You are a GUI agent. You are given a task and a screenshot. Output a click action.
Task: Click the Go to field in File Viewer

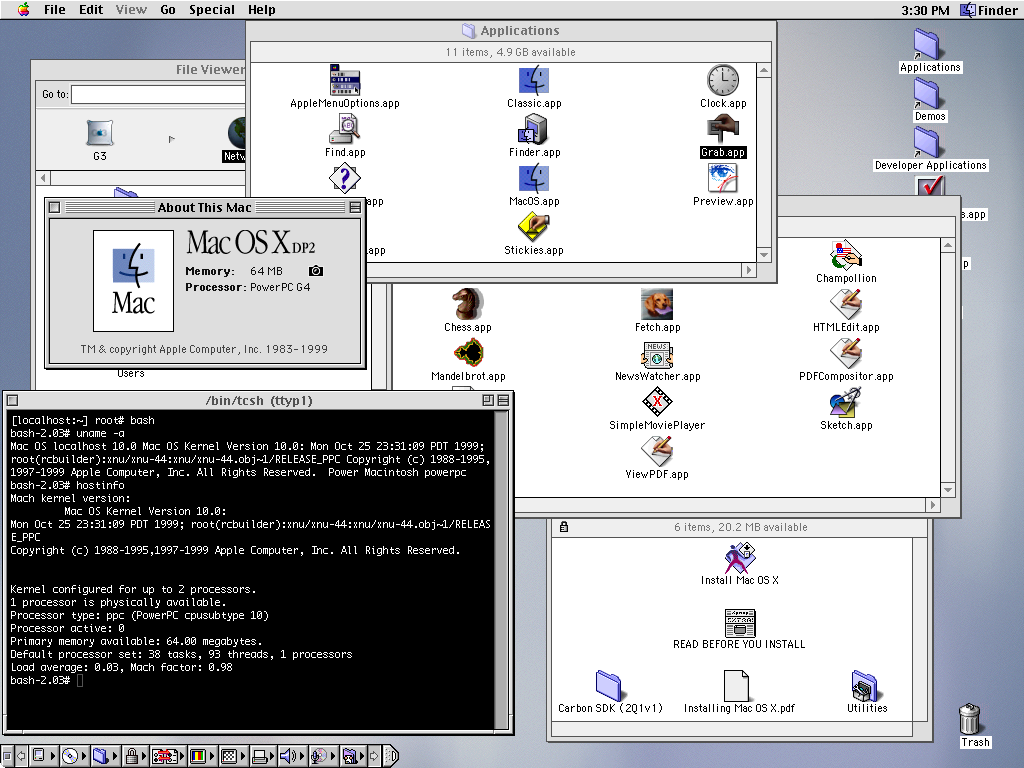click(158, 95)
